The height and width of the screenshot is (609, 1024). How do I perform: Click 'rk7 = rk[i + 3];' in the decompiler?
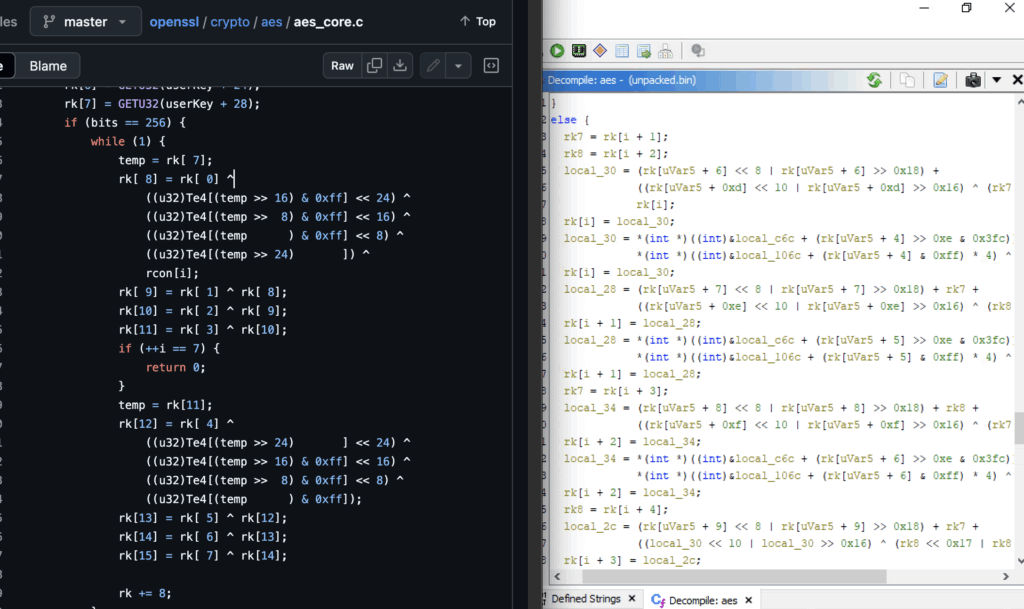616,390
